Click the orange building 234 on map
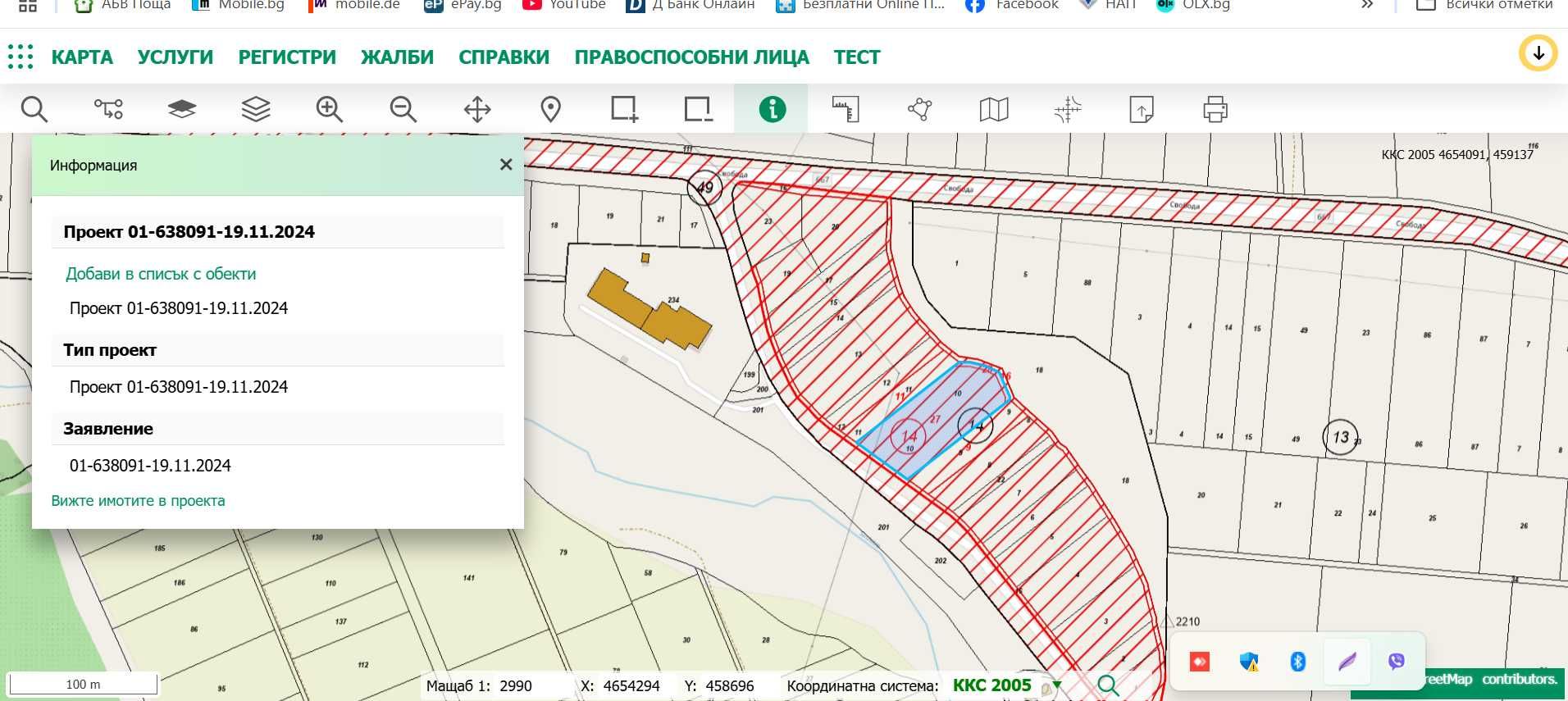The width and height of the screenshot is (1568, 701). pyautogui.click(x=650, y=310)
